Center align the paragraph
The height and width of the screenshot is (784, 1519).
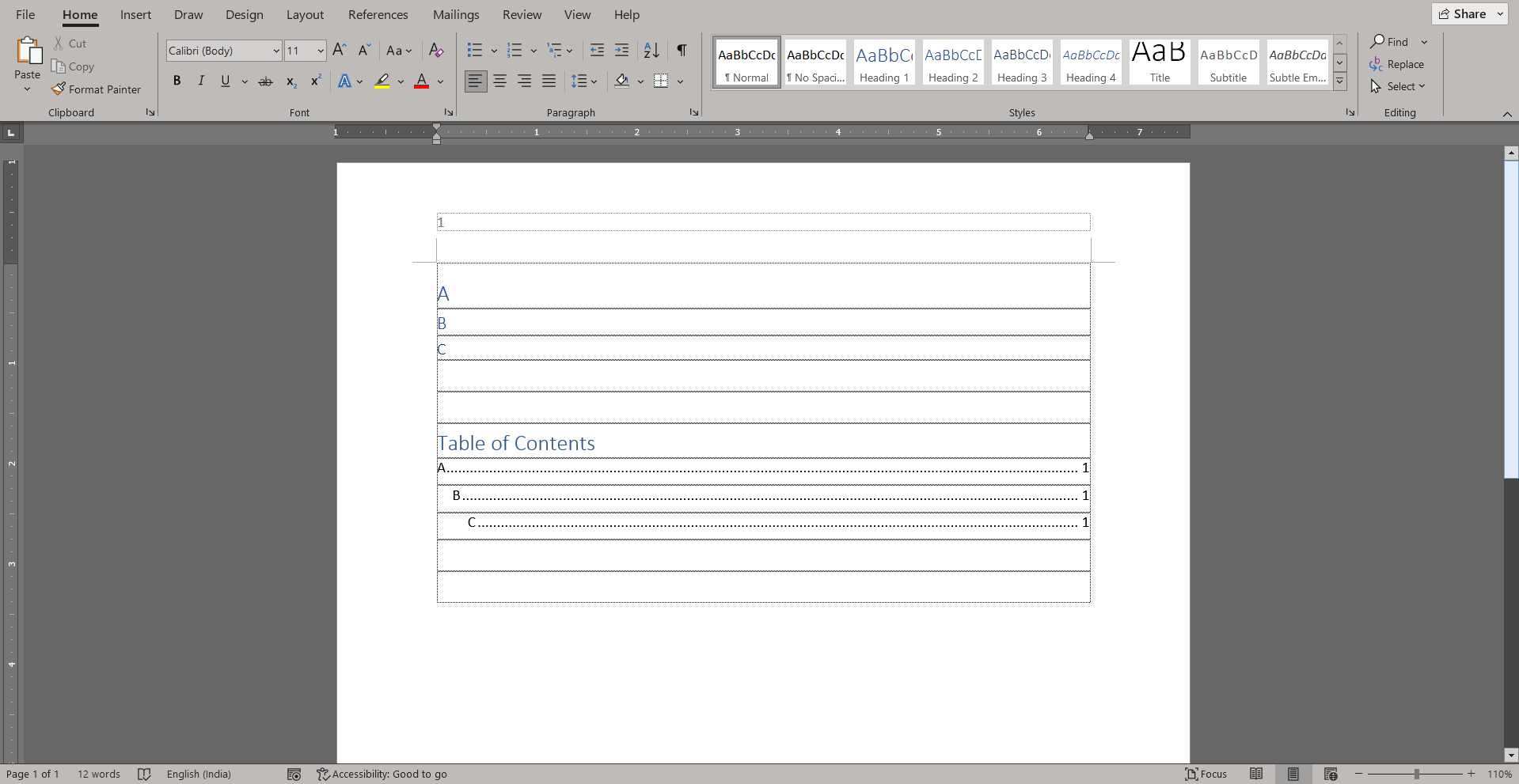coord(500,81)
